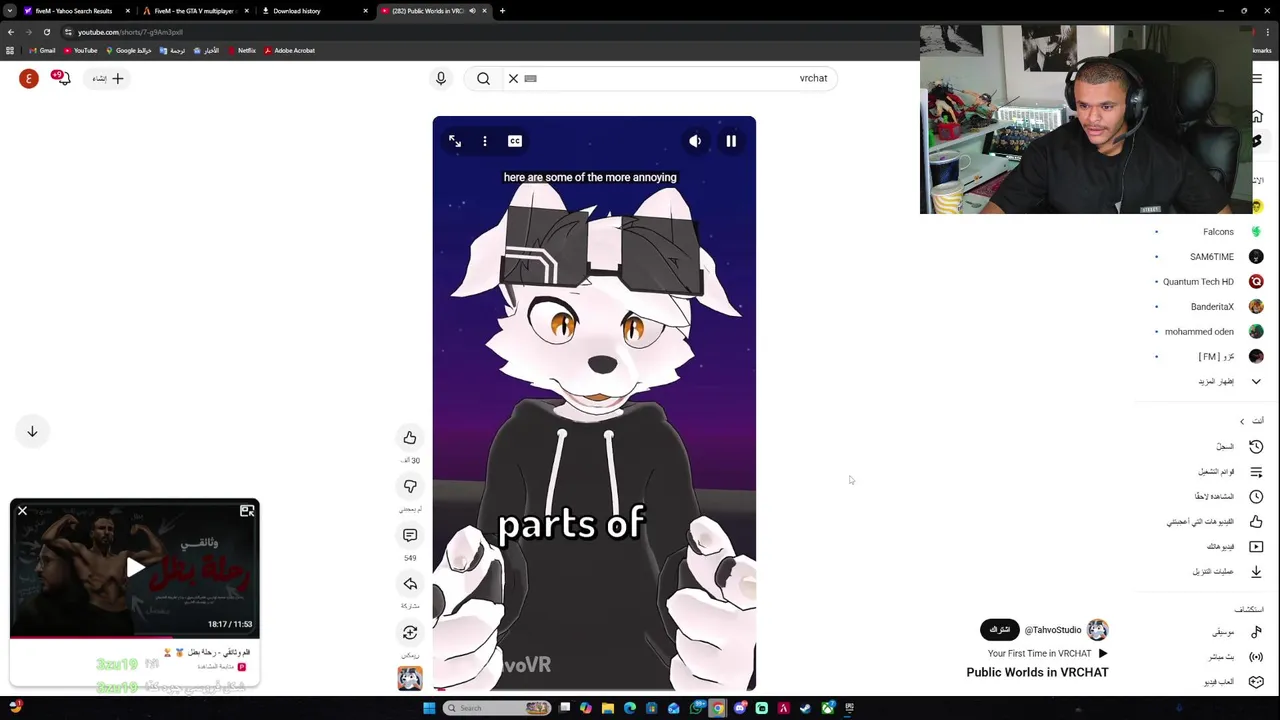Start voice search with microphone
The height and width of the screenshot is (720, 1280).
(x=441, y=78)
